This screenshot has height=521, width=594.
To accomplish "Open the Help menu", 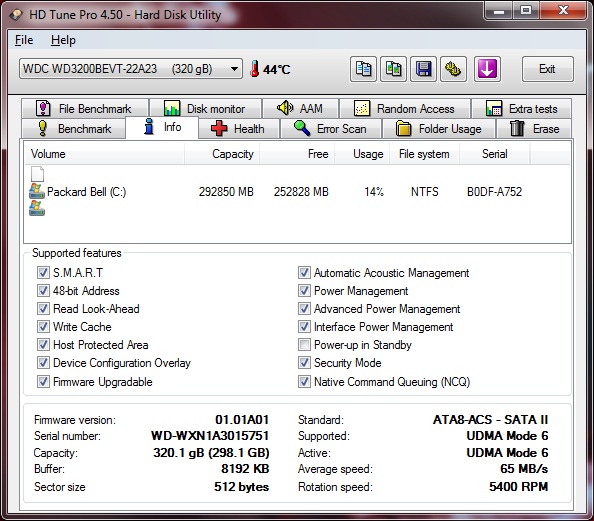I will (x=63, y=40).
